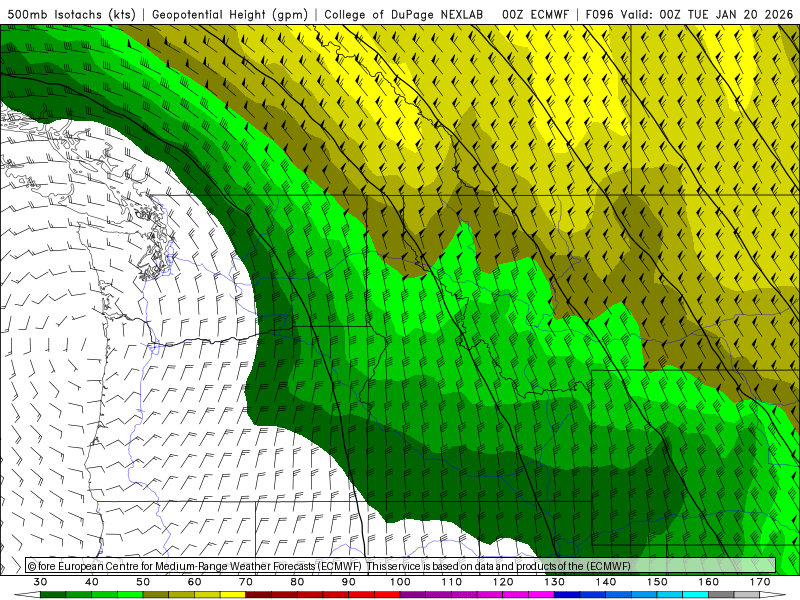
Task: Click the '140' label on color scale
Action: (606, 582)
